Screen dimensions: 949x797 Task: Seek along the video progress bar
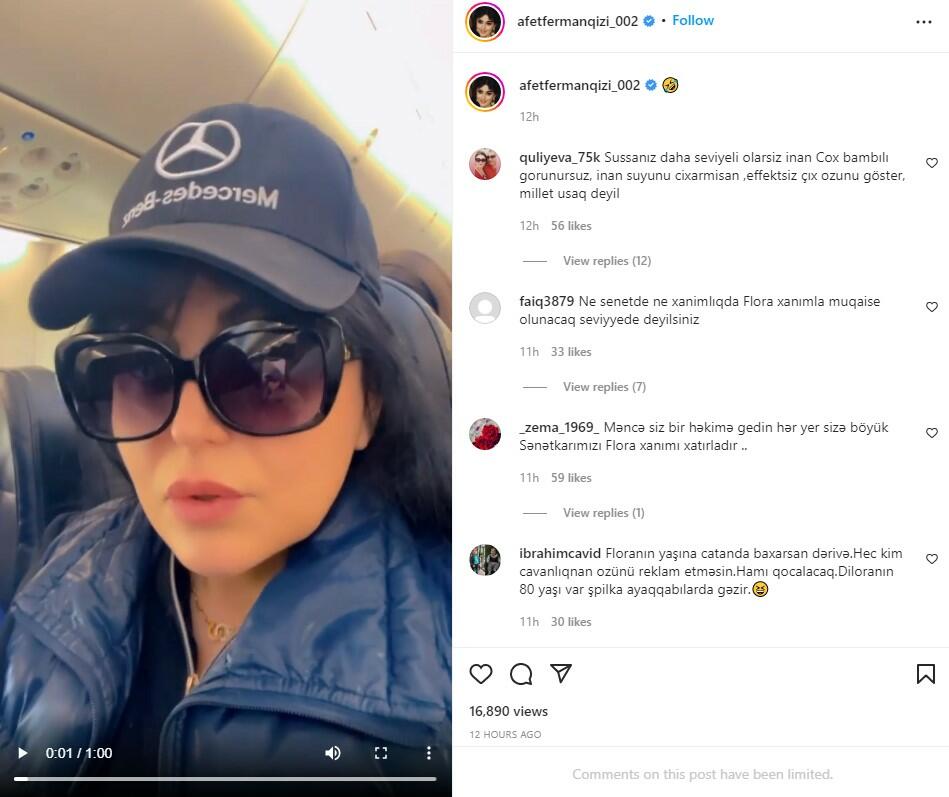tap(225, 779)
